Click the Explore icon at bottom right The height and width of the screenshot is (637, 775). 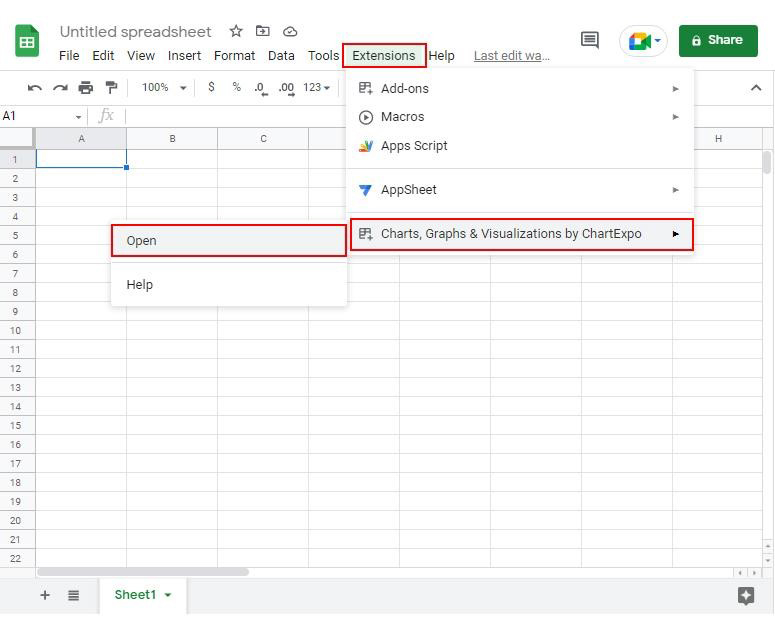click(745, 595)
